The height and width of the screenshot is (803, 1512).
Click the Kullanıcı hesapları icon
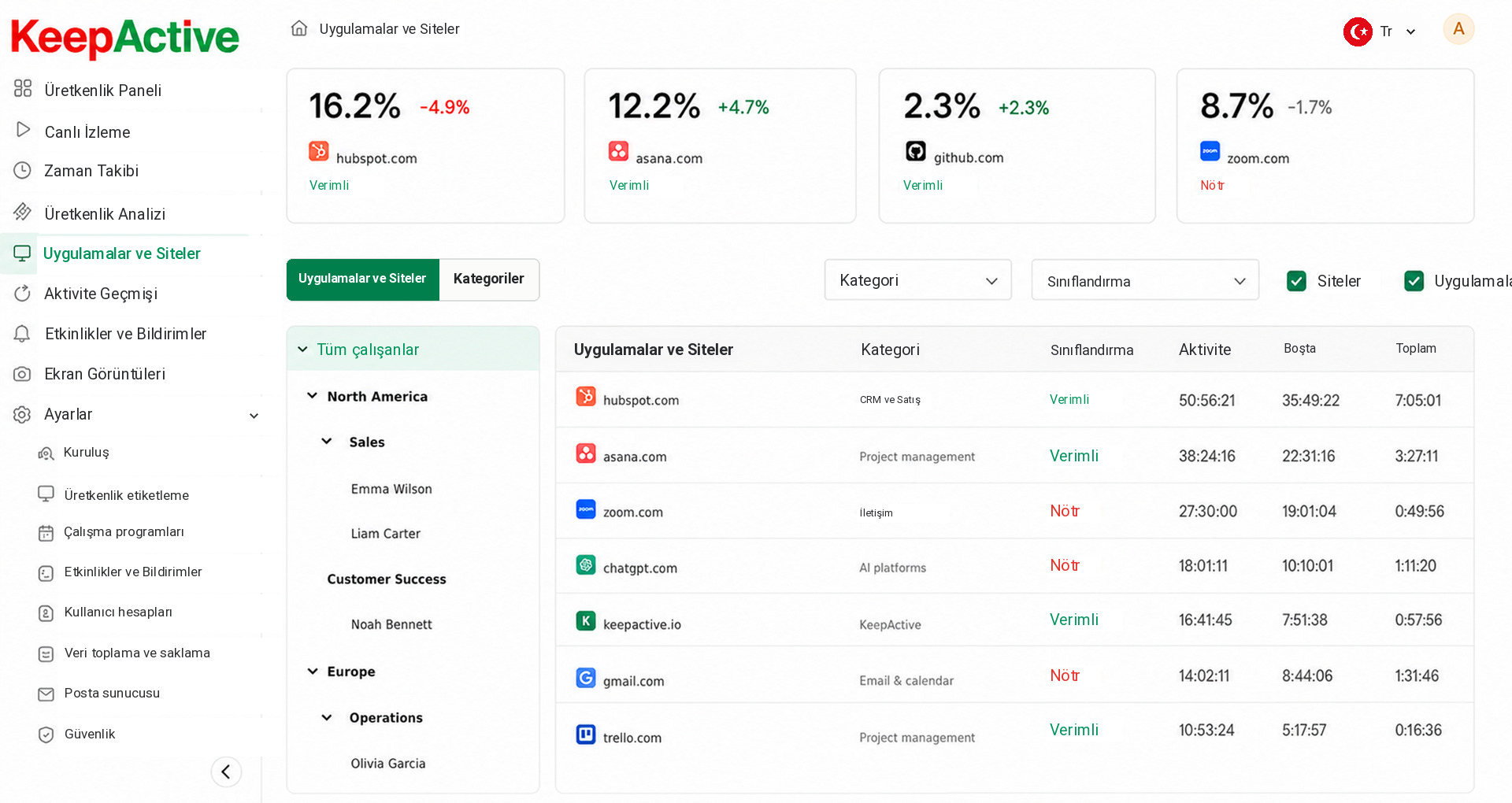pyautogui.click(x=46, y=612)
